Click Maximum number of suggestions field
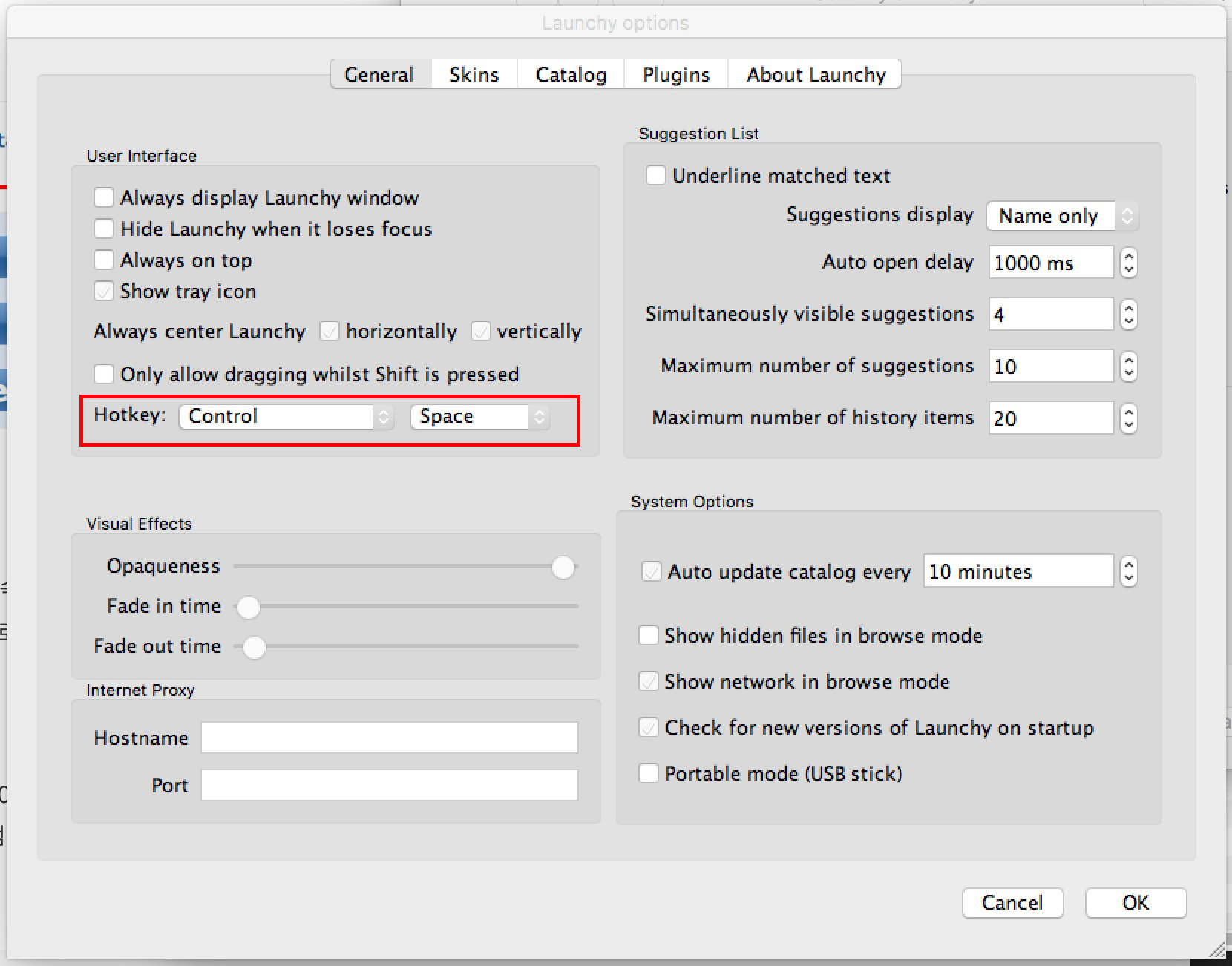The image size is (1232, 966). 1051,367
